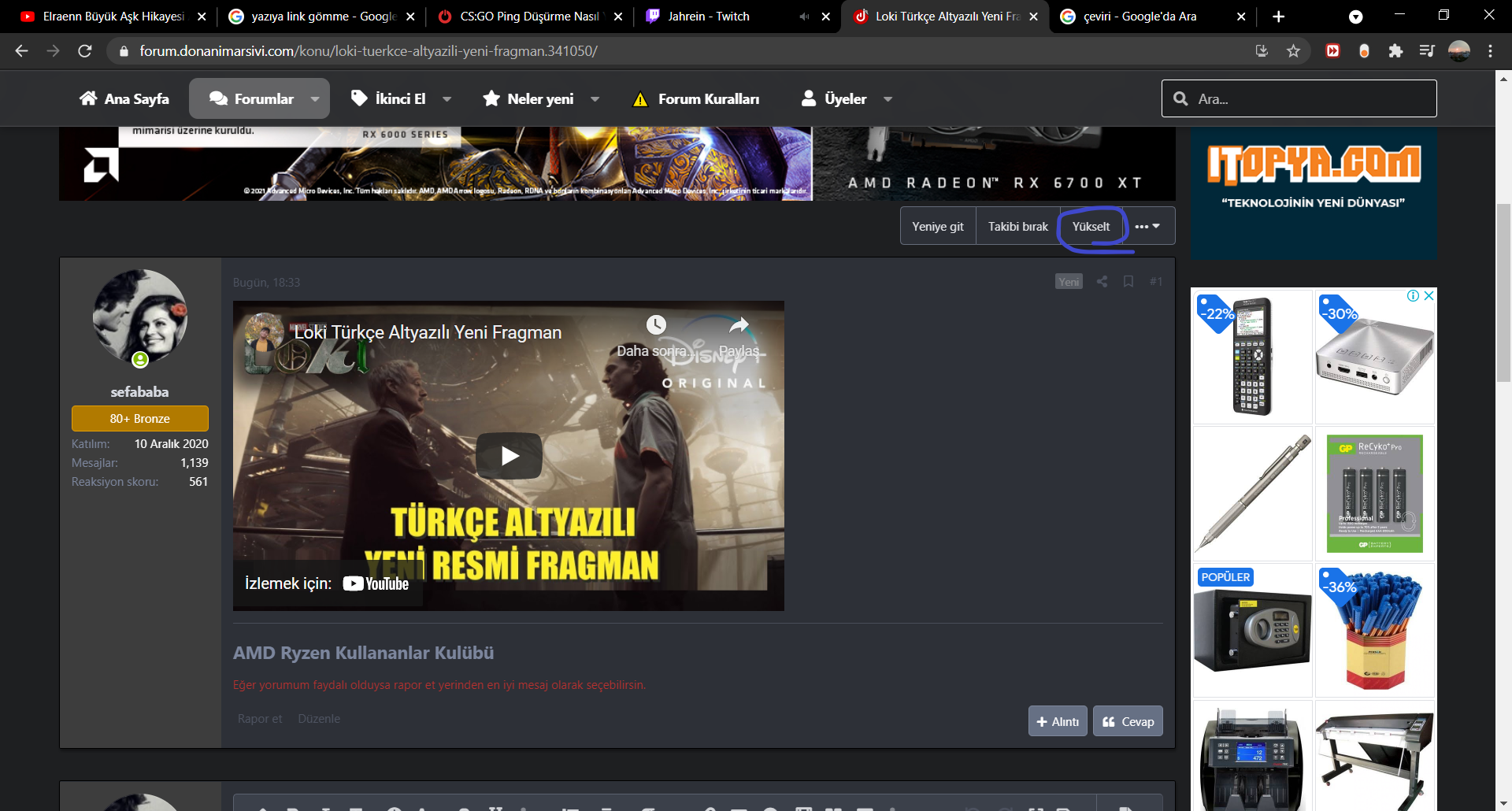
Task: Switch to Jahrein - Twitch tab
Action: pyautogui.click(x=709, y=17)
